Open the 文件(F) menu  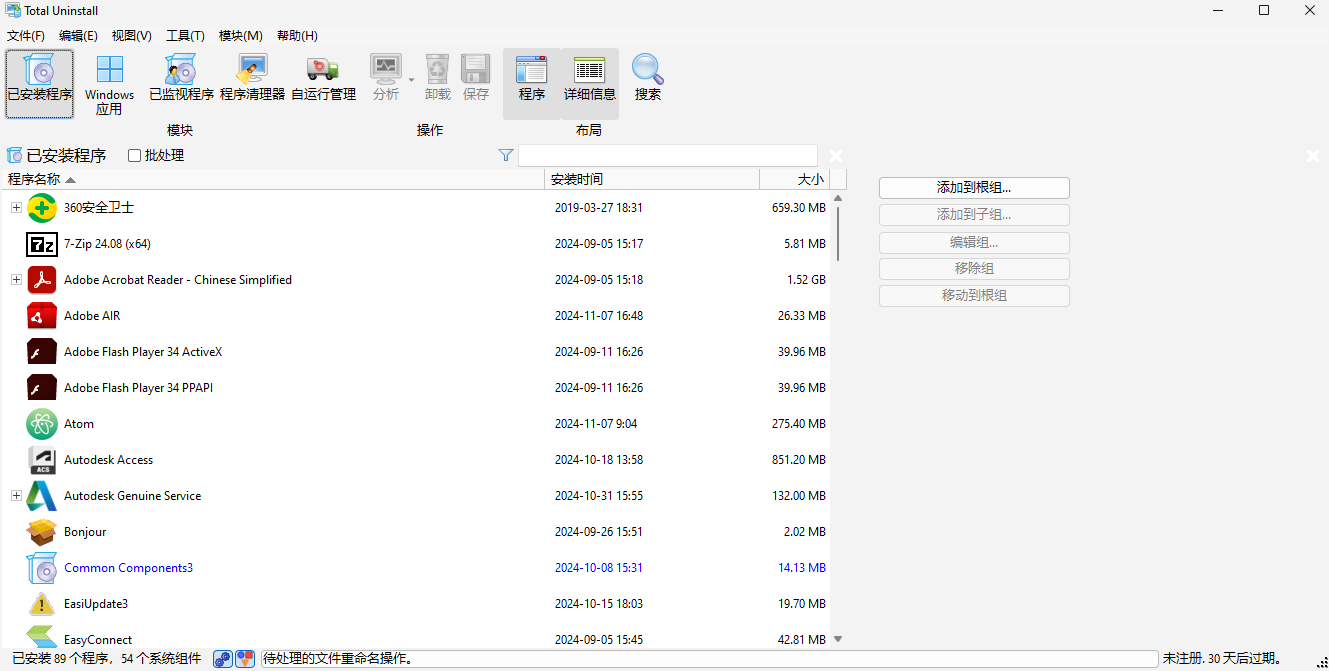[x=26, y=36]
